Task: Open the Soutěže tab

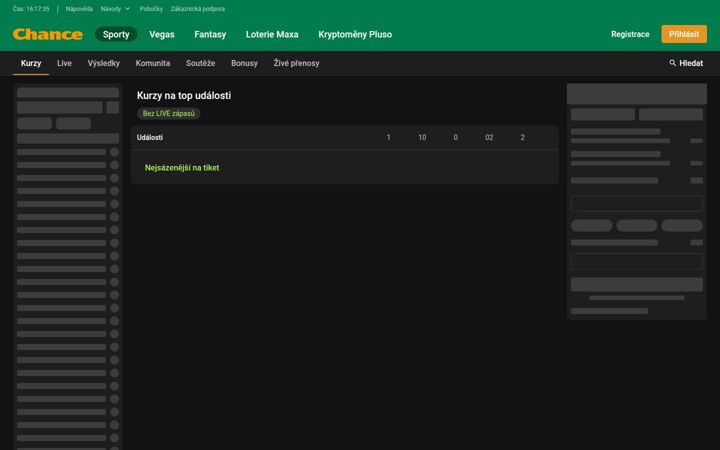Action: [200, 63]
